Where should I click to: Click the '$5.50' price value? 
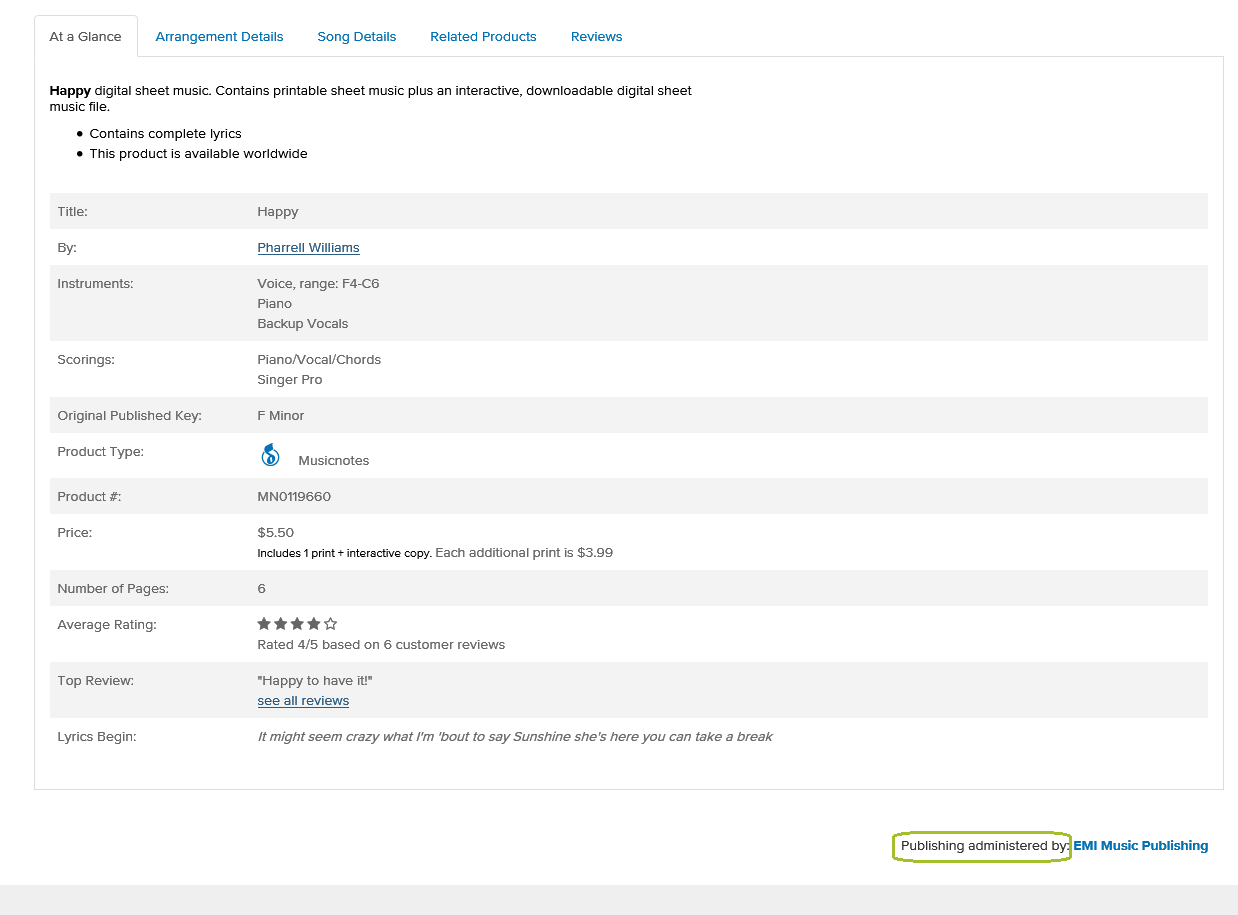(276, 533)
